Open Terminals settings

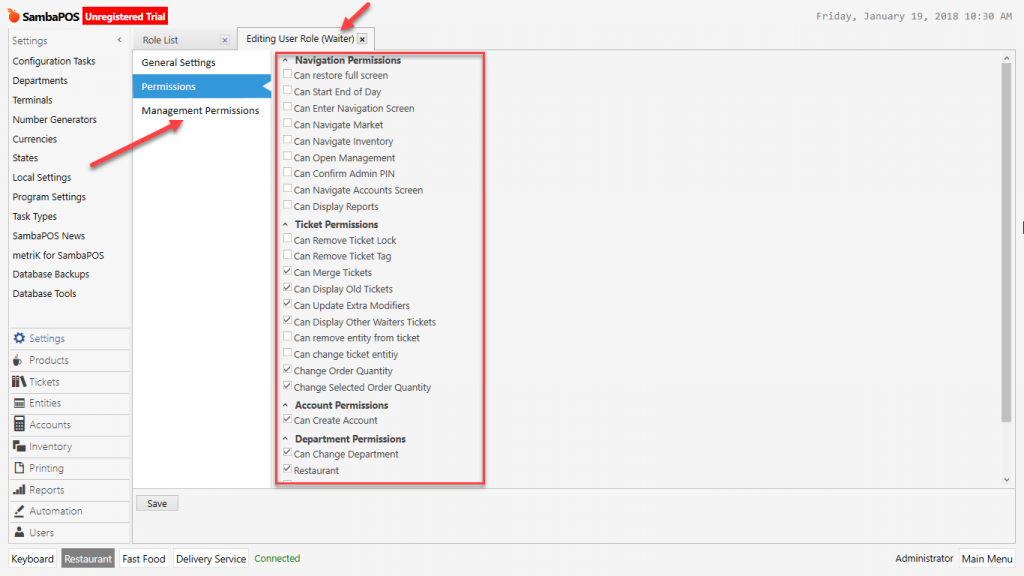click(32, 100)
